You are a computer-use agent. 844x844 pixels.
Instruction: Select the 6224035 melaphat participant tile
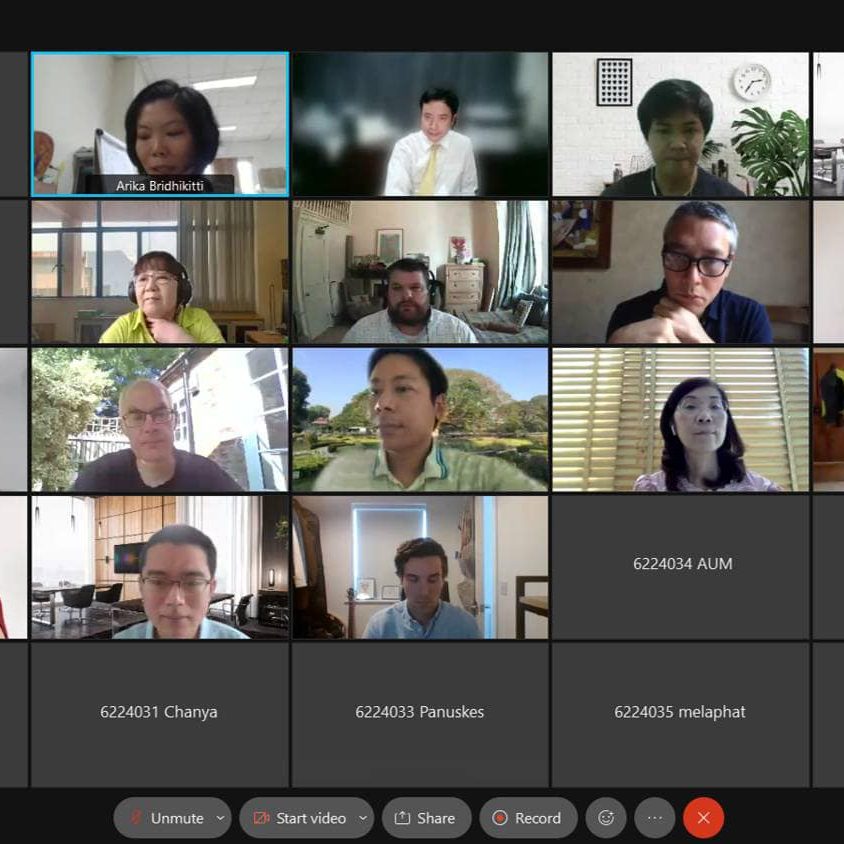681,714
